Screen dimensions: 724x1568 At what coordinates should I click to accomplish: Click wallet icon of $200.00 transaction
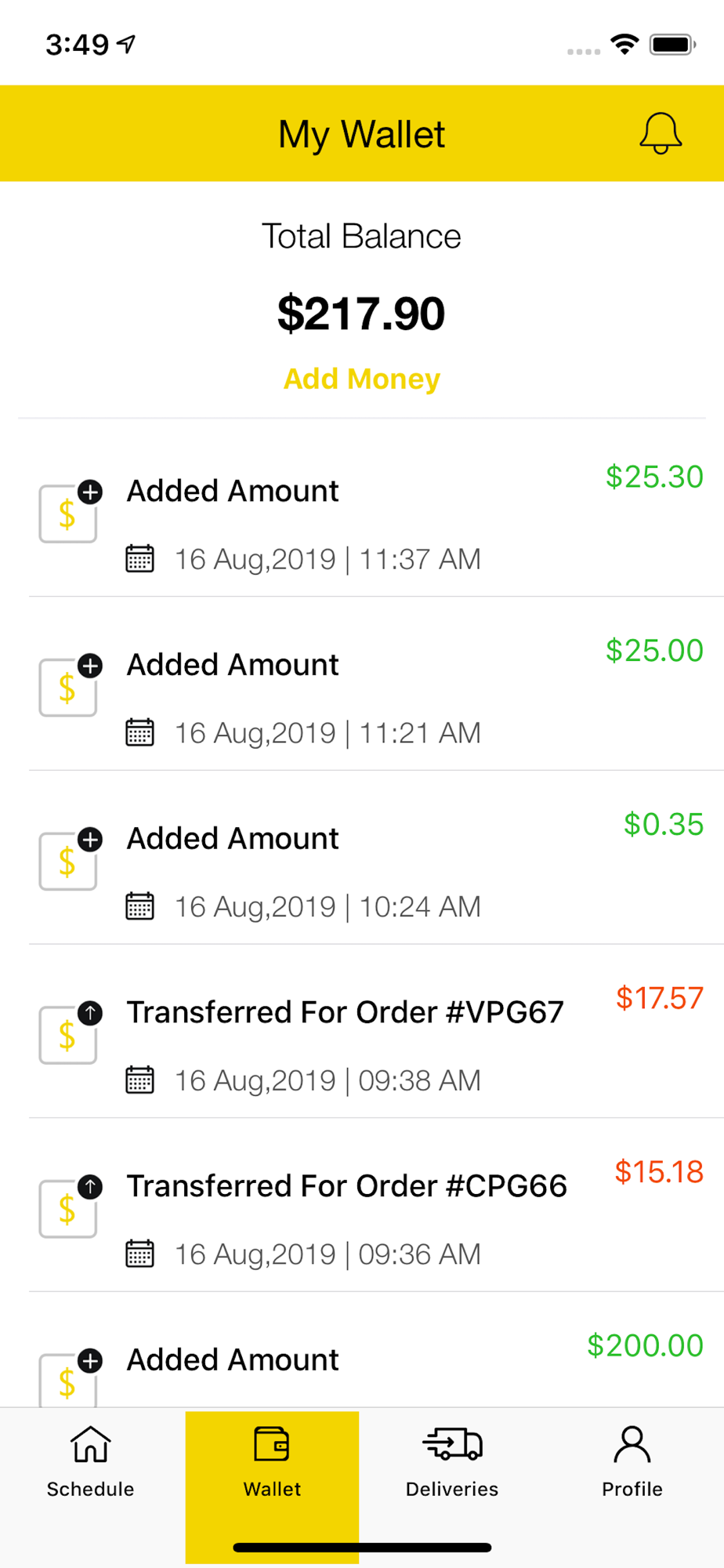pos(71,1377)
